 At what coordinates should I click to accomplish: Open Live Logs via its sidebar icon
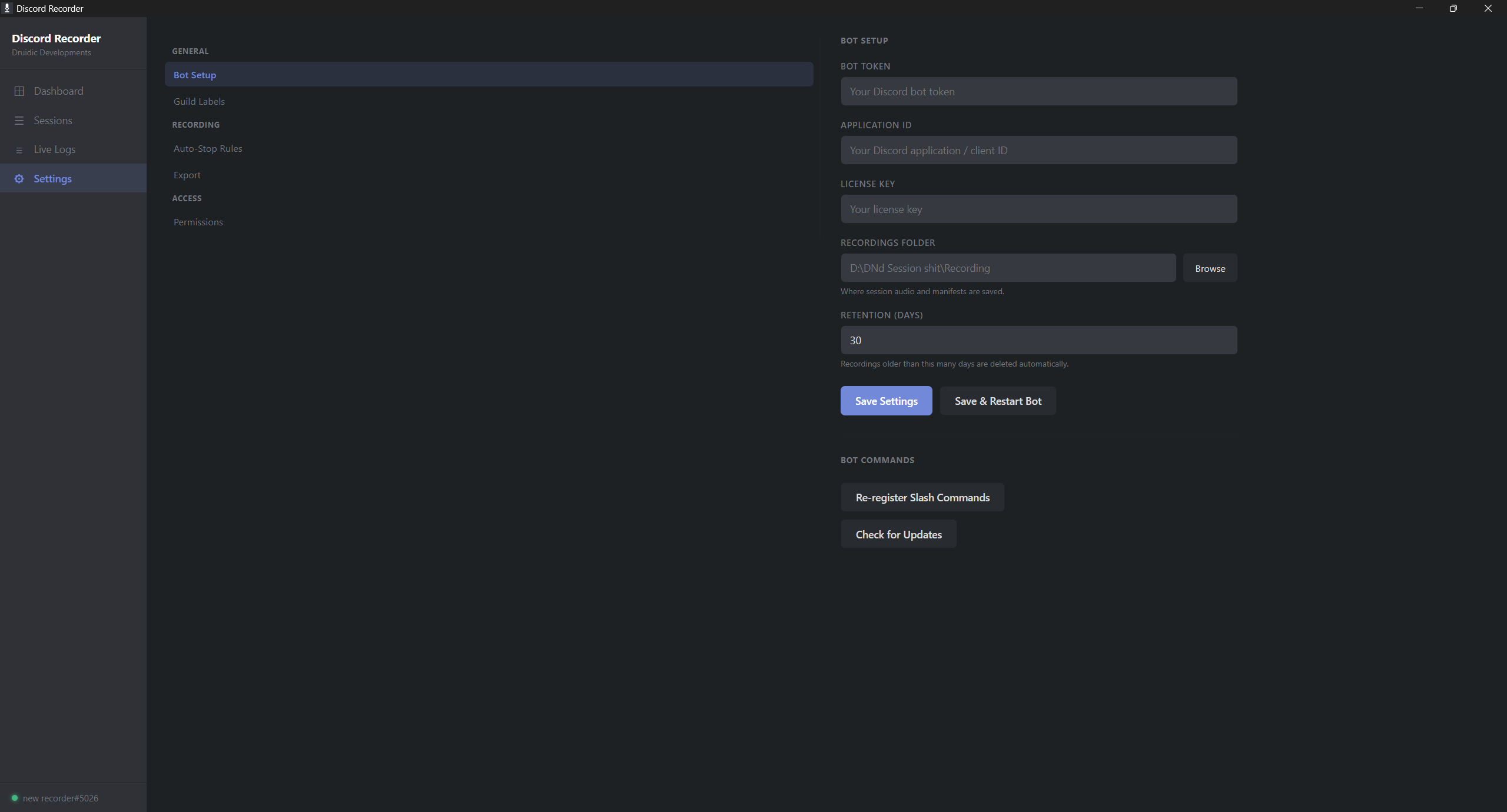[x=19, y=149]
